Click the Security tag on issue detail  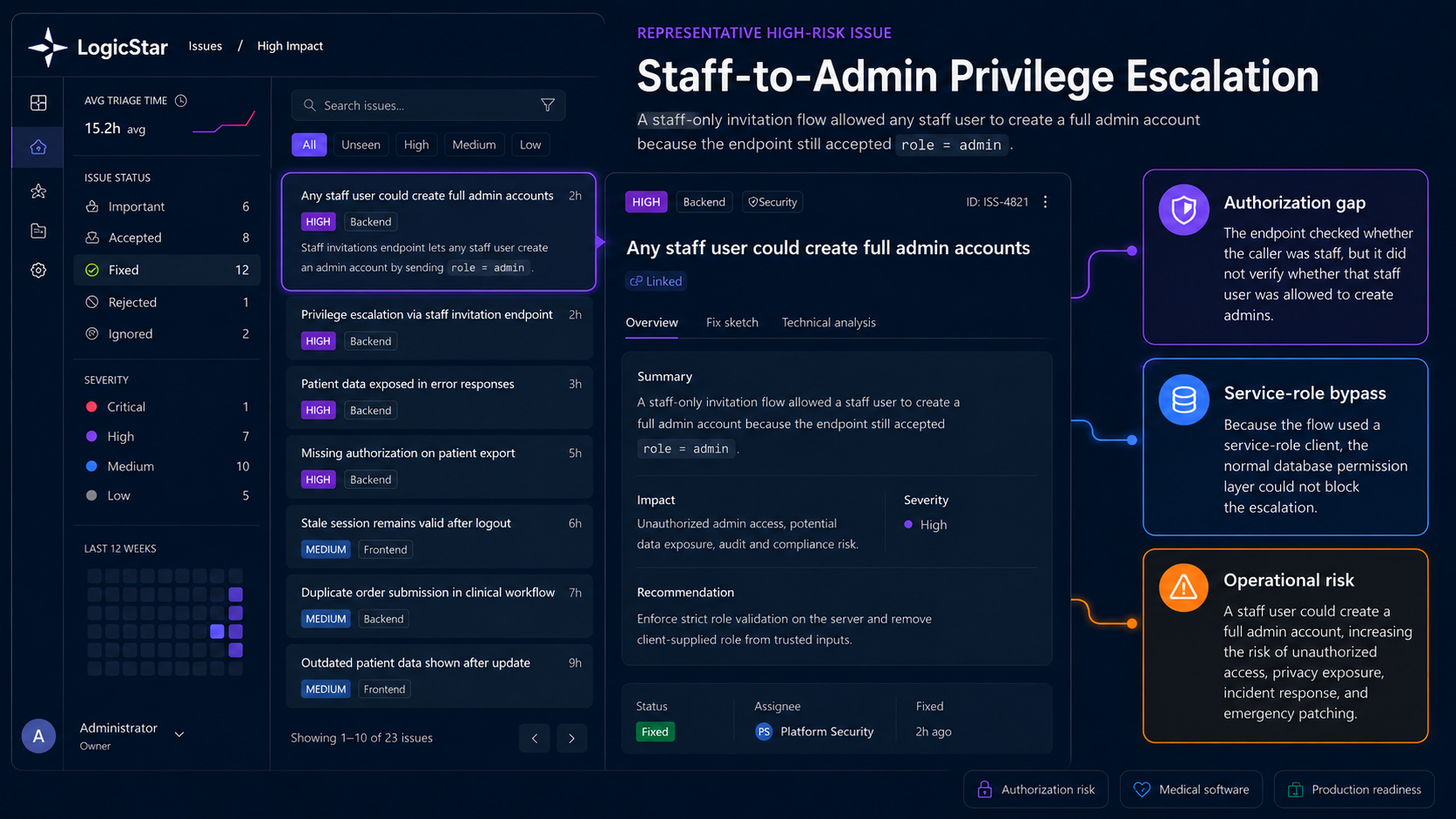pos(772,202)
